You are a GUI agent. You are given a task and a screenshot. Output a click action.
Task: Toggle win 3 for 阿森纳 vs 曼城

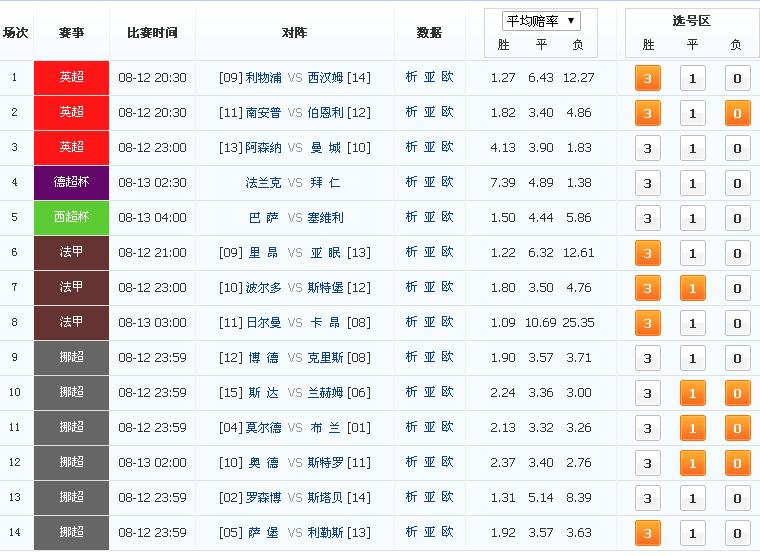click(648, 148)
